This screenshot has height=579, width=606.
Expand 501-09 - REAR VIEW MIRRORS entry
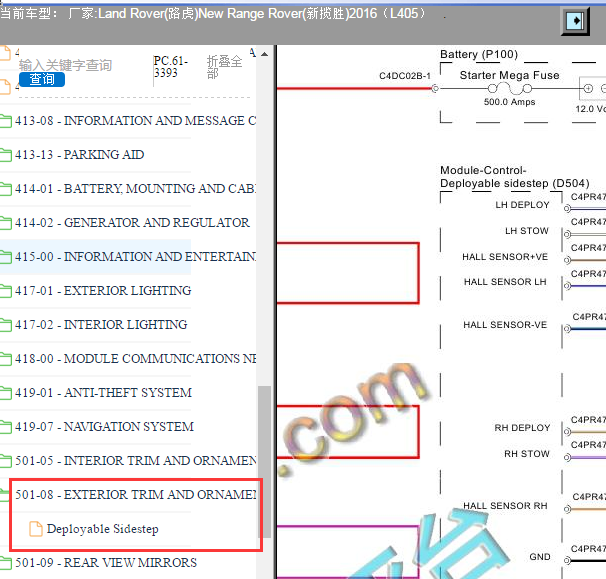pyautogui.click(x=106, y=563)
